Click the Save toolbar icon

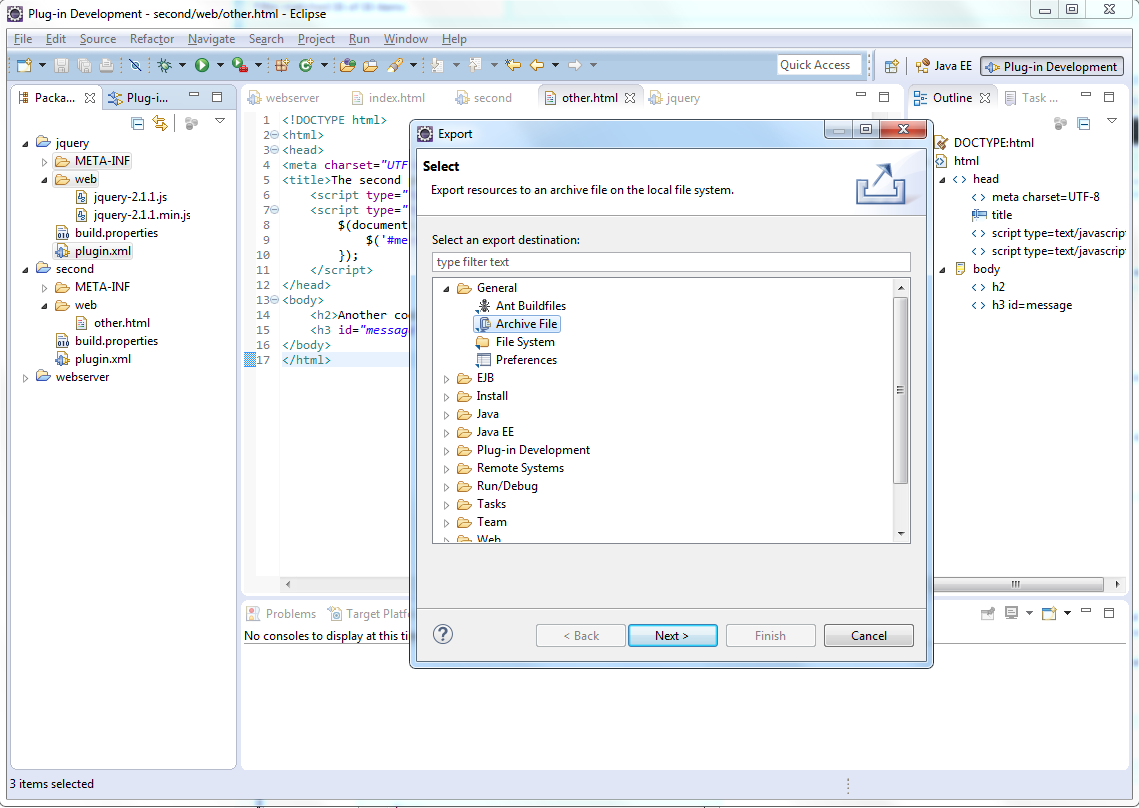62,65
